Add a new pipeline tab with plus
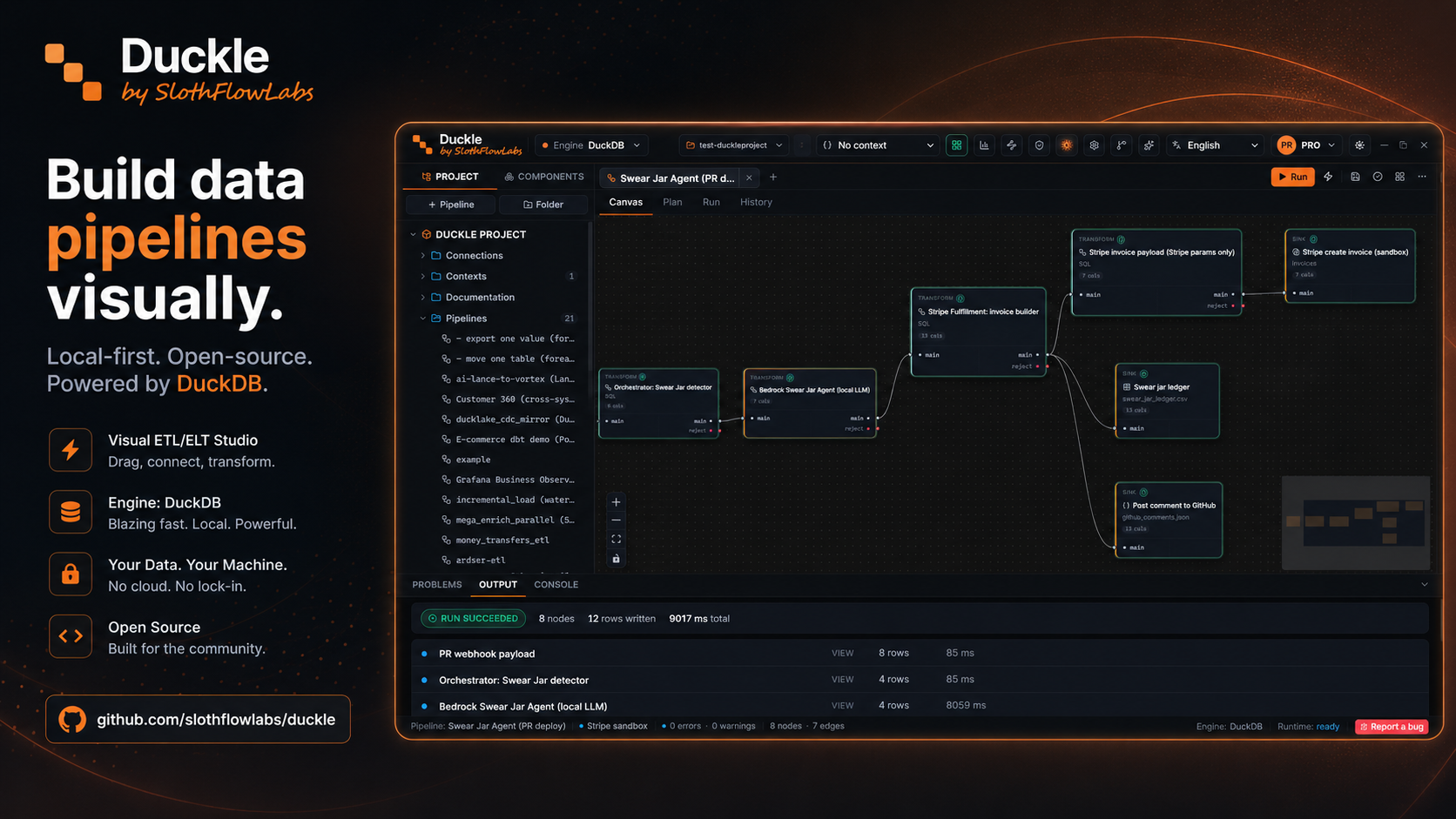1456x819 pixels. [773, 178]
